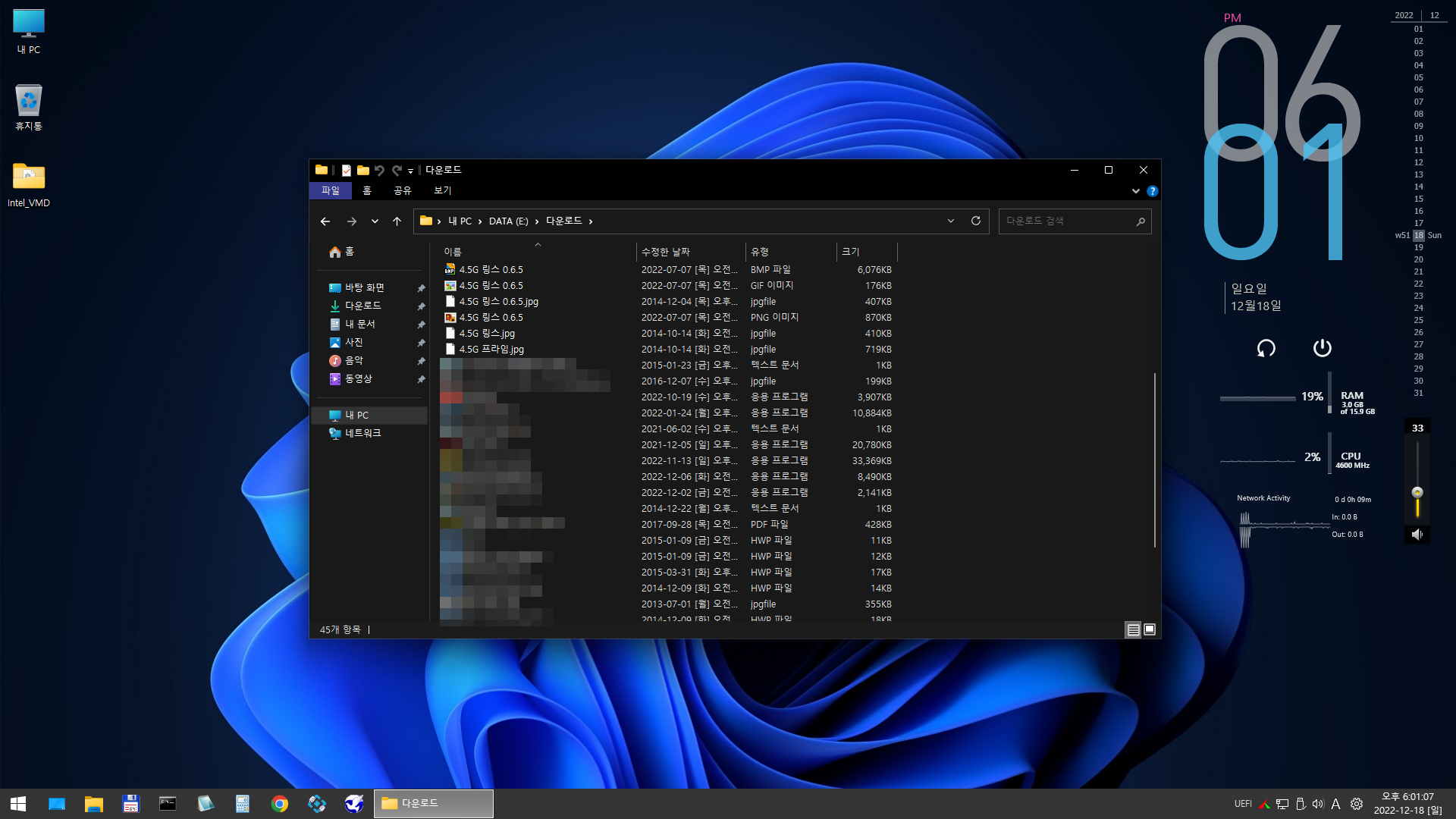Click the restart icon in desktop widget
This screenshot has height=819, width=1456.
[1266, 348]
